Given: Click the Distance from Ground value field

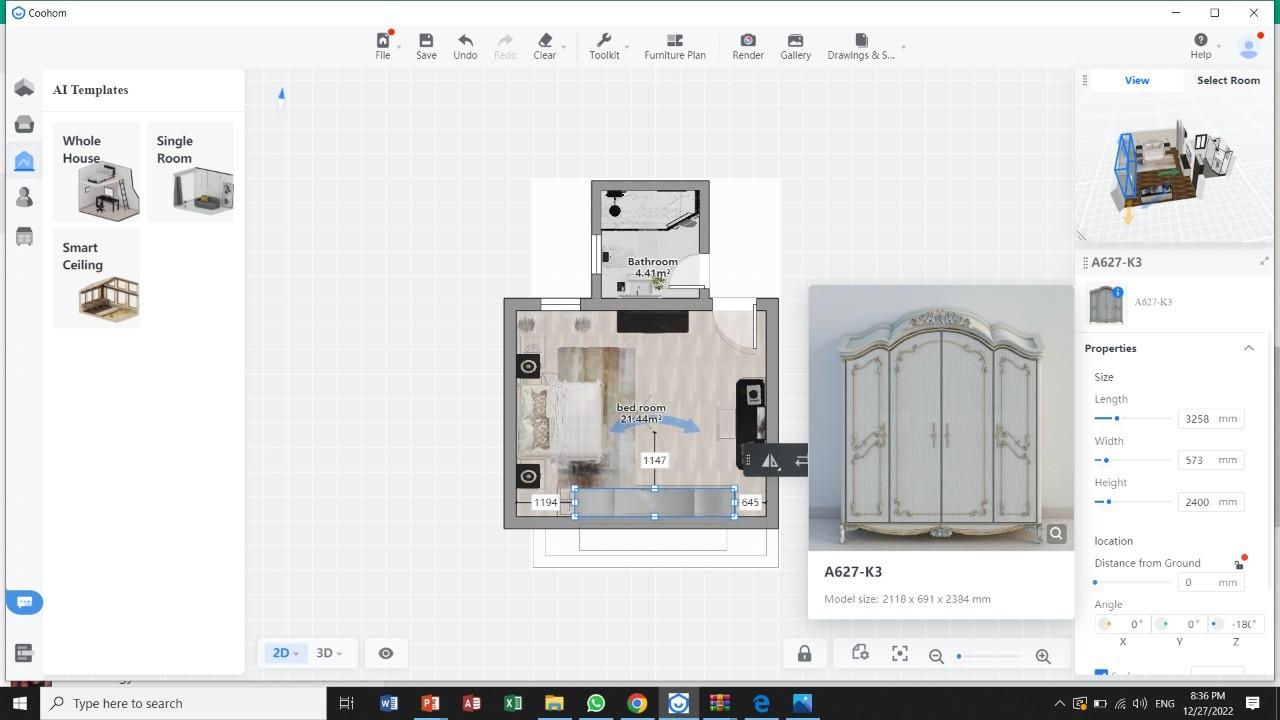Looking at the screenshot, I should pos(1211,582).
